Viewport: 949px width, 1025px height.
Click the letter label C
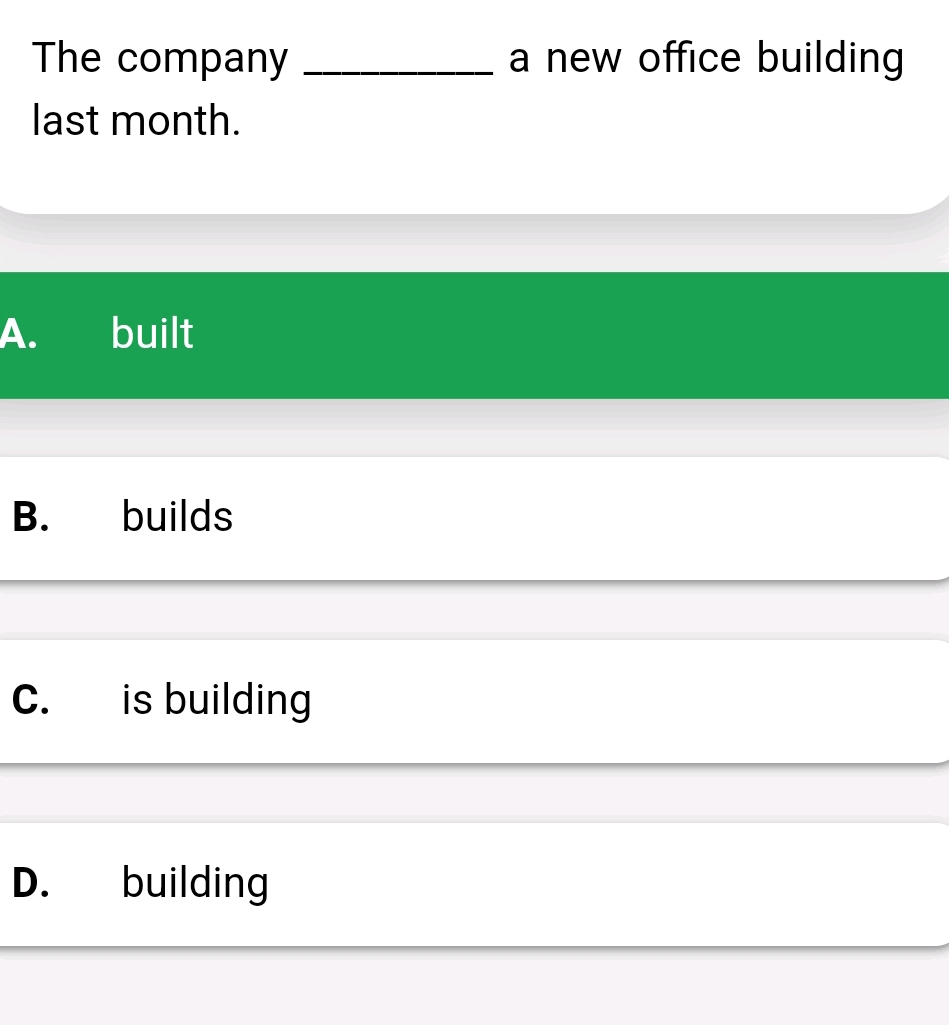tap(30, 700)
